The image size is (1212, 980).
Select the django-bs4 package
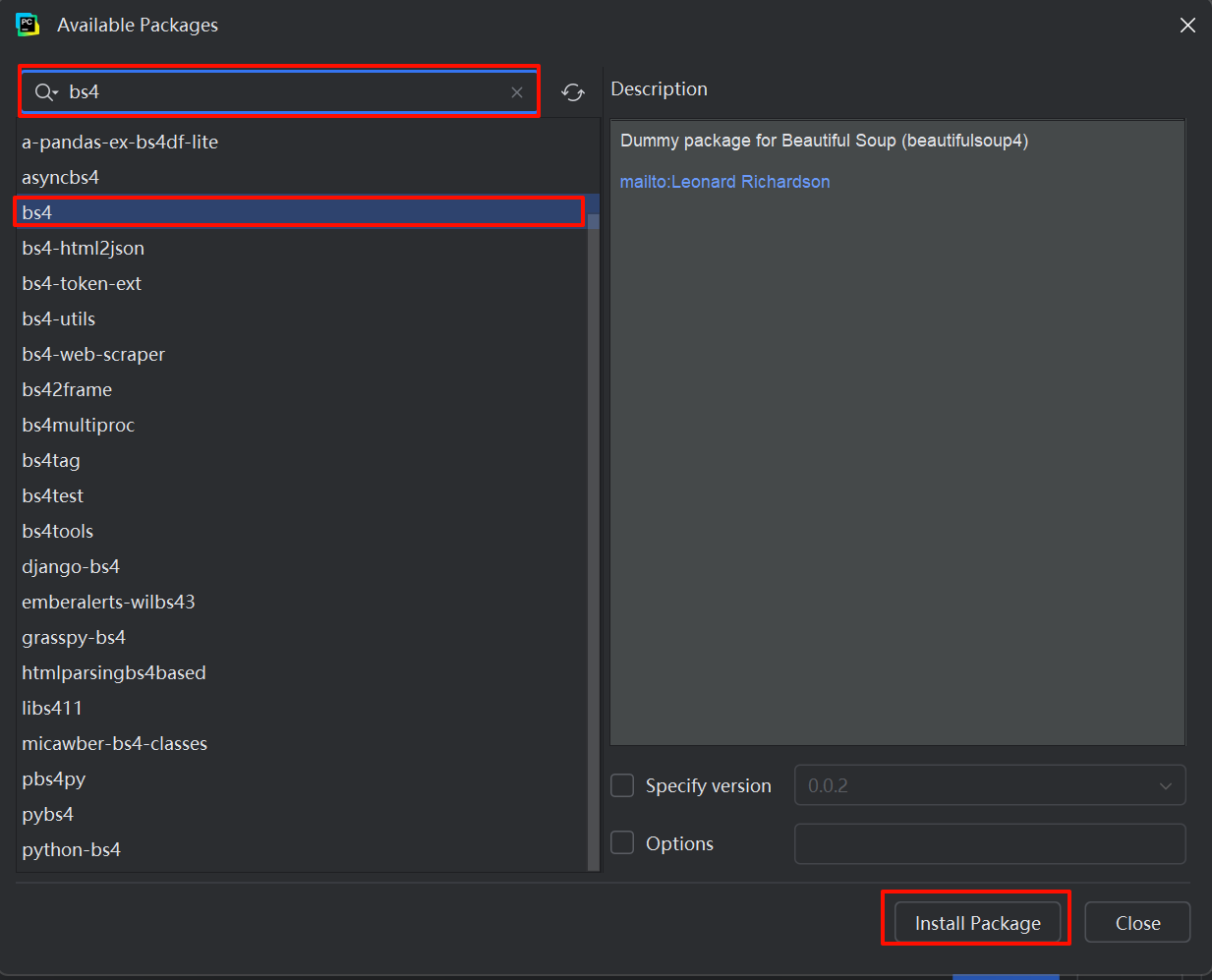[302, 566]
